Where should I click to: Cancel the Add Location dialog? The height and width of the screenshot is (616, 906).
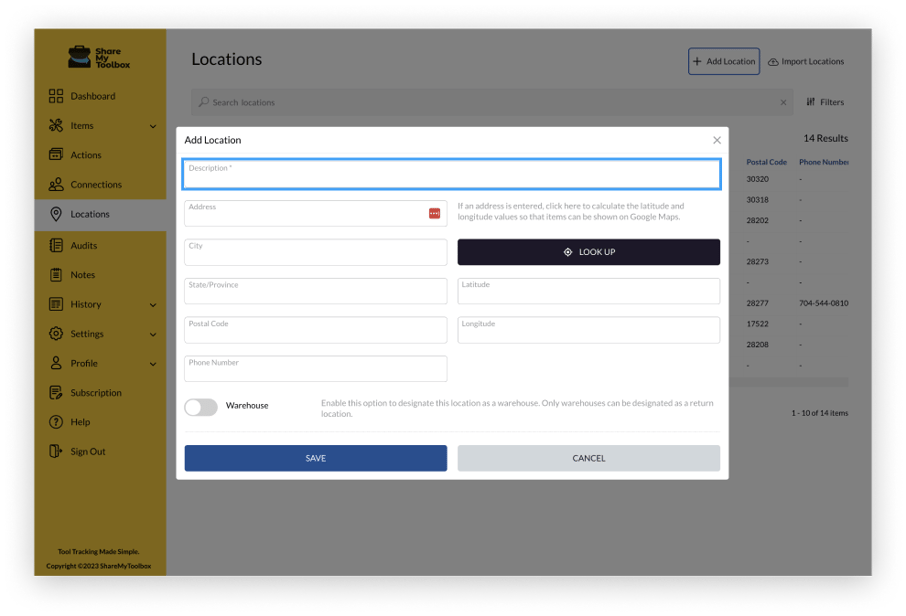click(588, 458)
